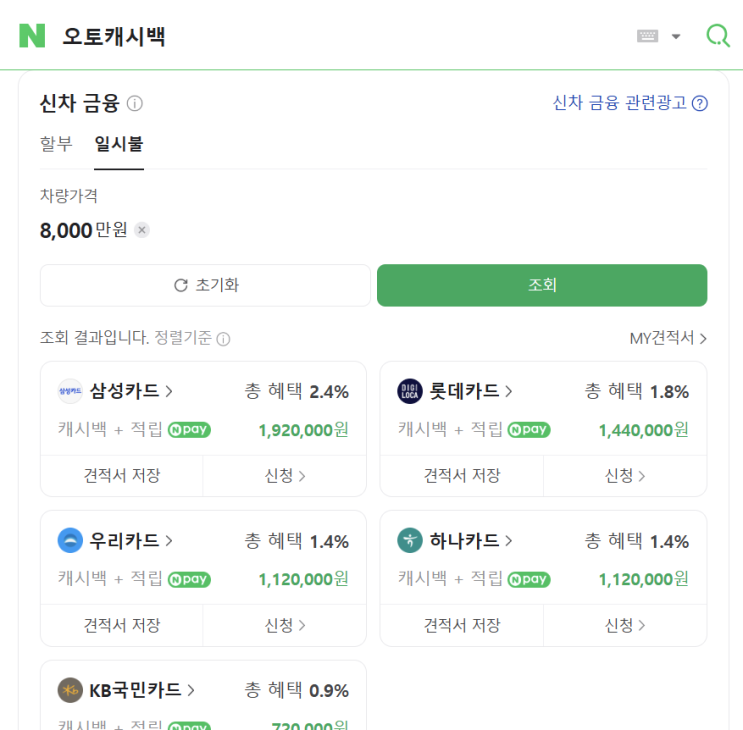Open search with the magnifier icon
The image size is (743, 730).
tap(718, 36)
